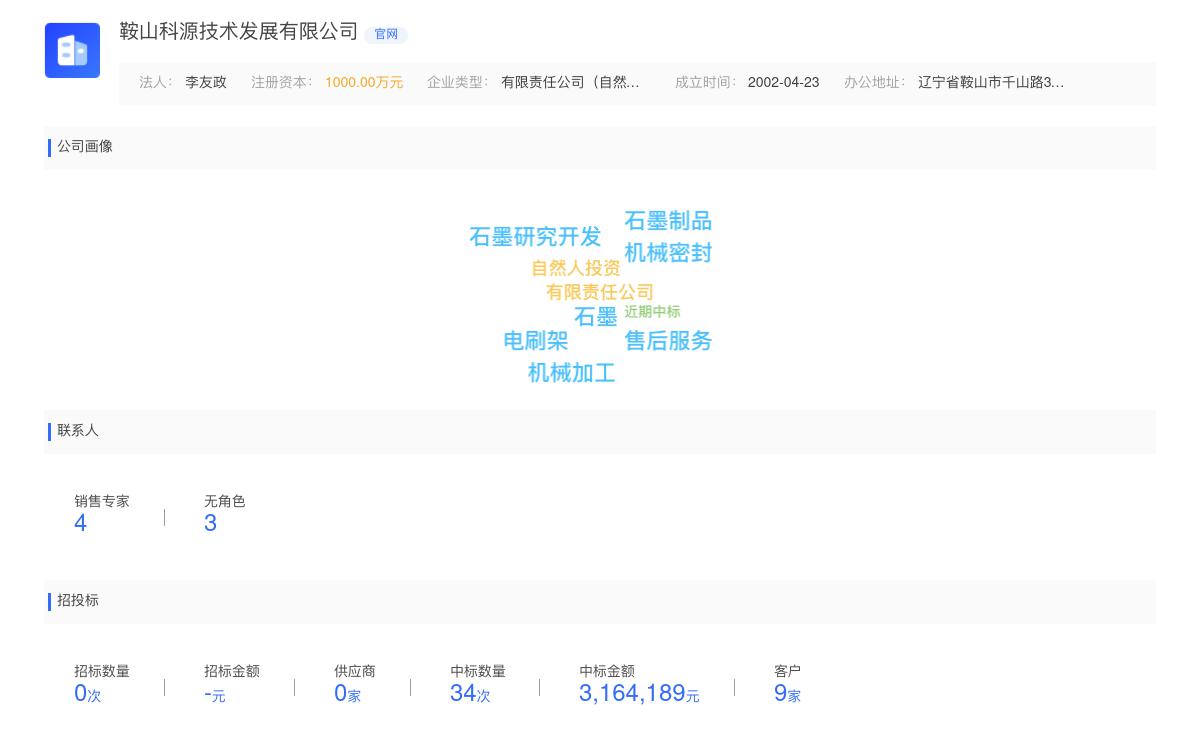Click the 无角色 label
This screenshot has height=752, width=1200.
pyautogui.click(x=225, y=502)
